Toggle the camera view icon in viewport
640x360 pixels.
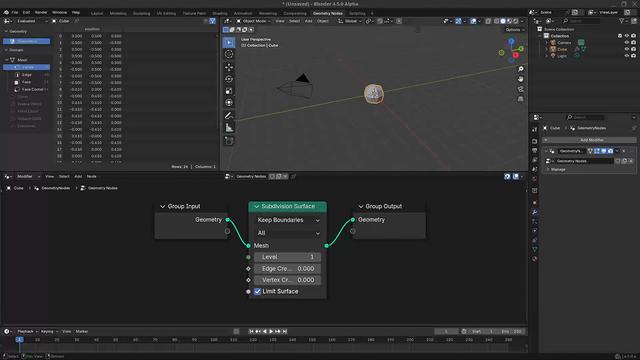click(x=520, y=89)
